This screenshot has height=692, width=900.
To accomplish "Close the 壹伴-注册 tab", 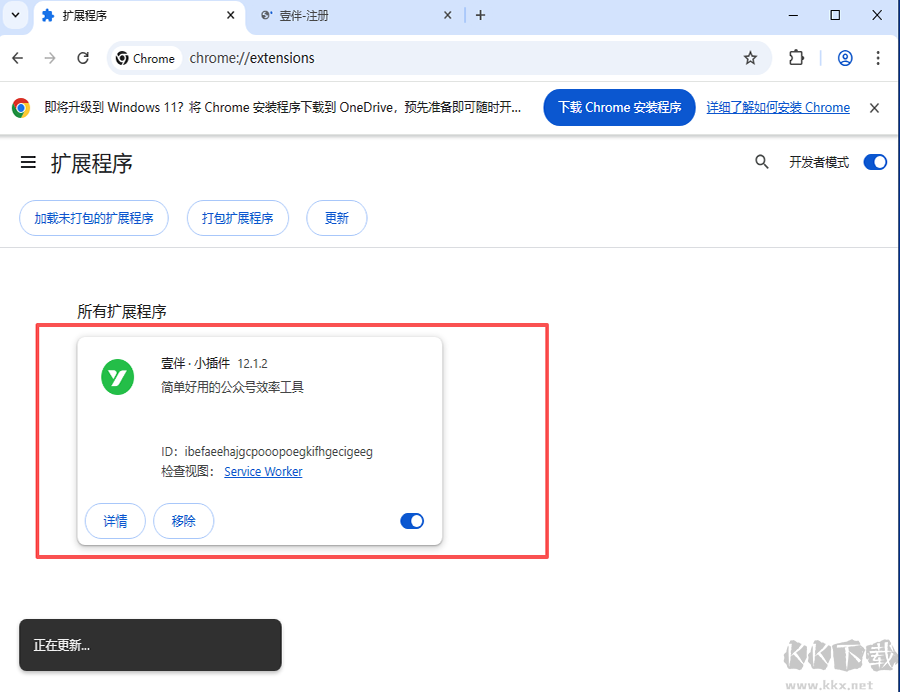I will click(x=448, y=15).
